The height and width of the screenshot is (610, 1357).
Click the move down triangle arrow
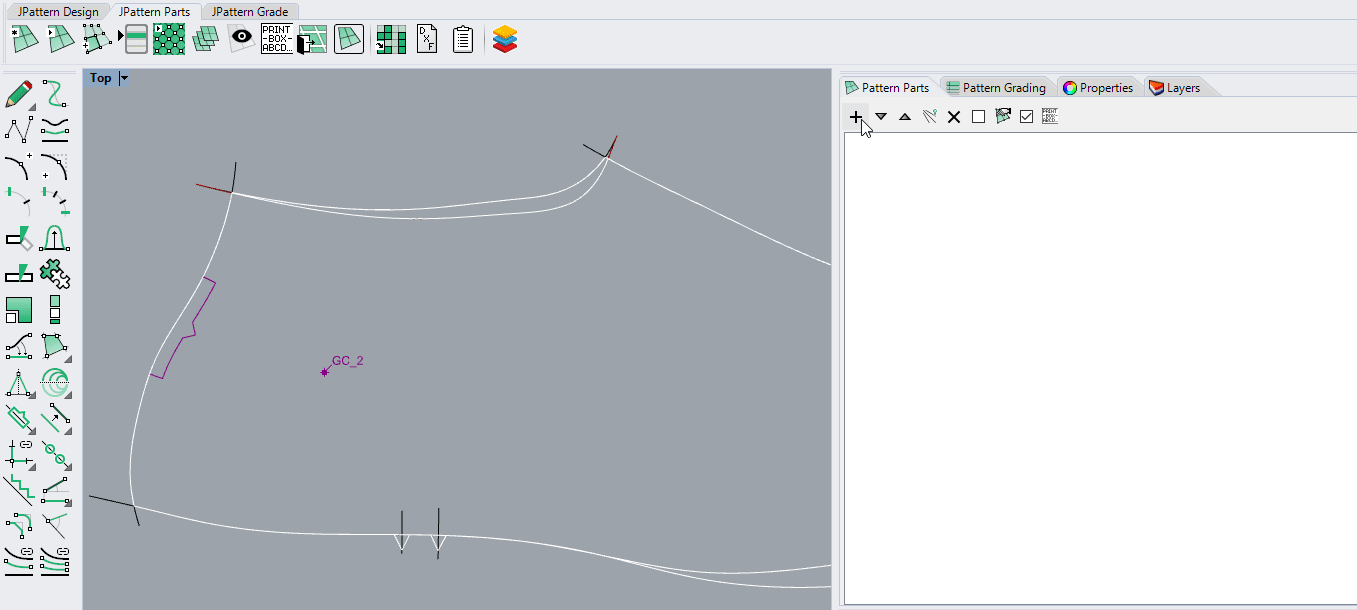click(881, 117)
